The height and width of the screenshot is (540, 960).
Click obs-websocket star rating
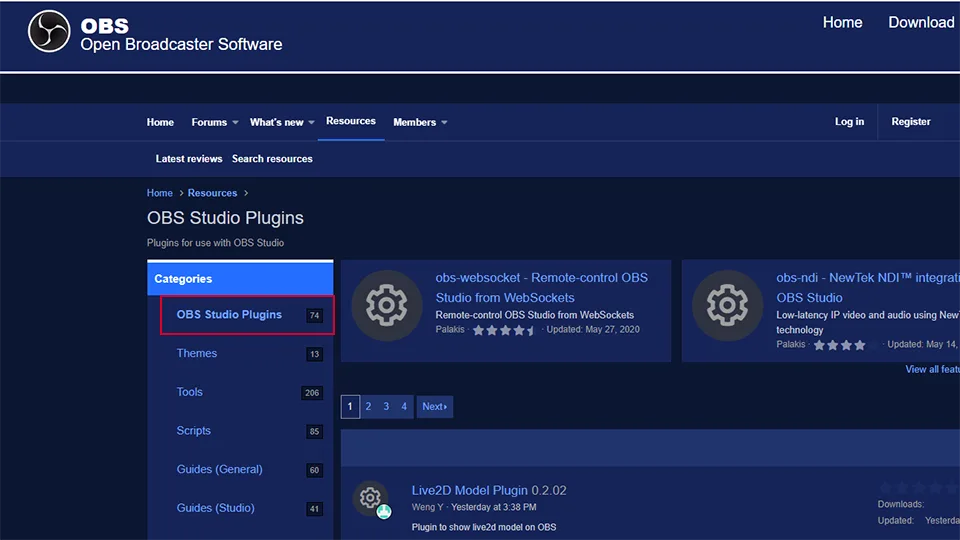(504, 331)
